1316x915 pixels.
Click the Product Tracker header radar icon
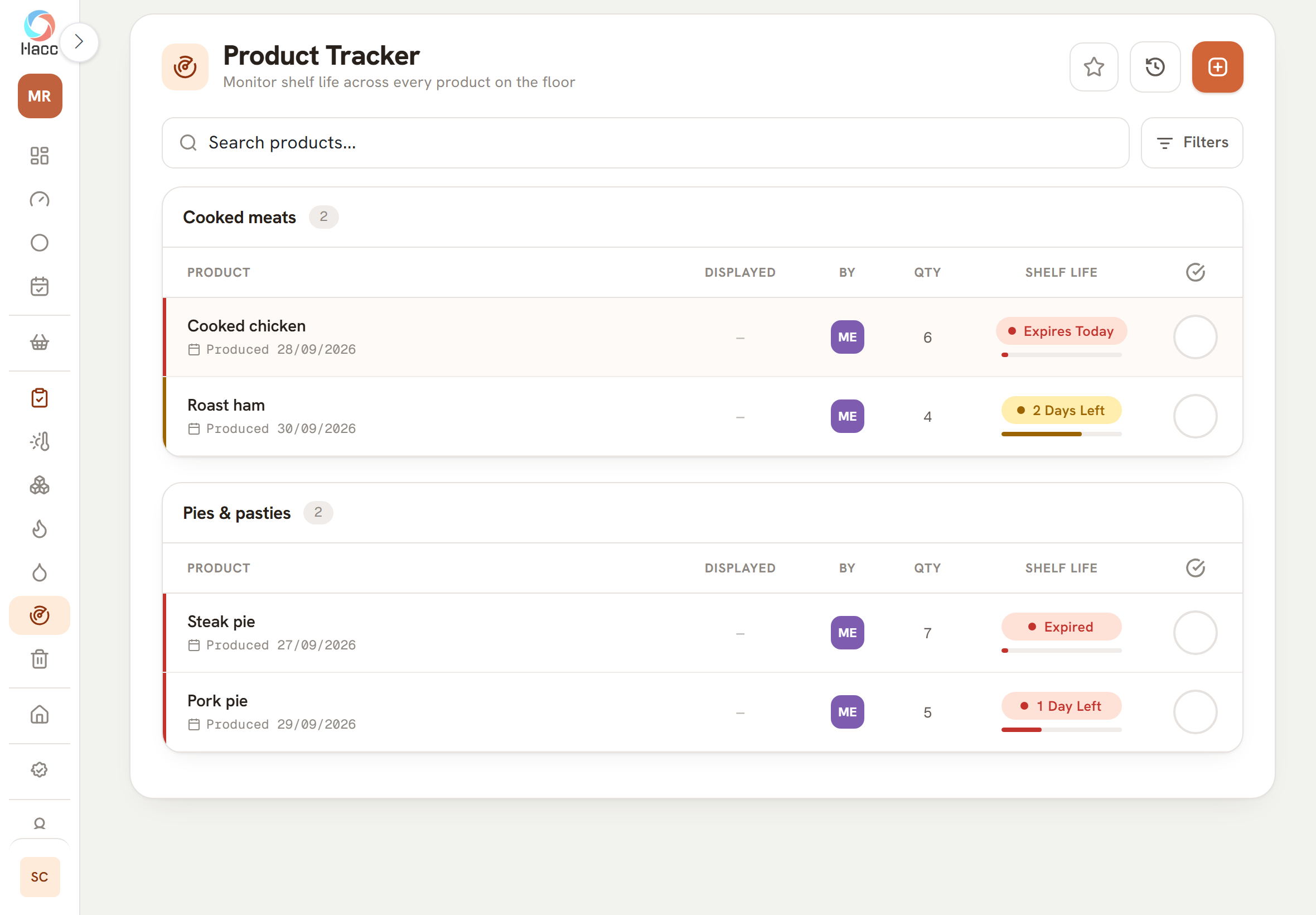(185, 67)
